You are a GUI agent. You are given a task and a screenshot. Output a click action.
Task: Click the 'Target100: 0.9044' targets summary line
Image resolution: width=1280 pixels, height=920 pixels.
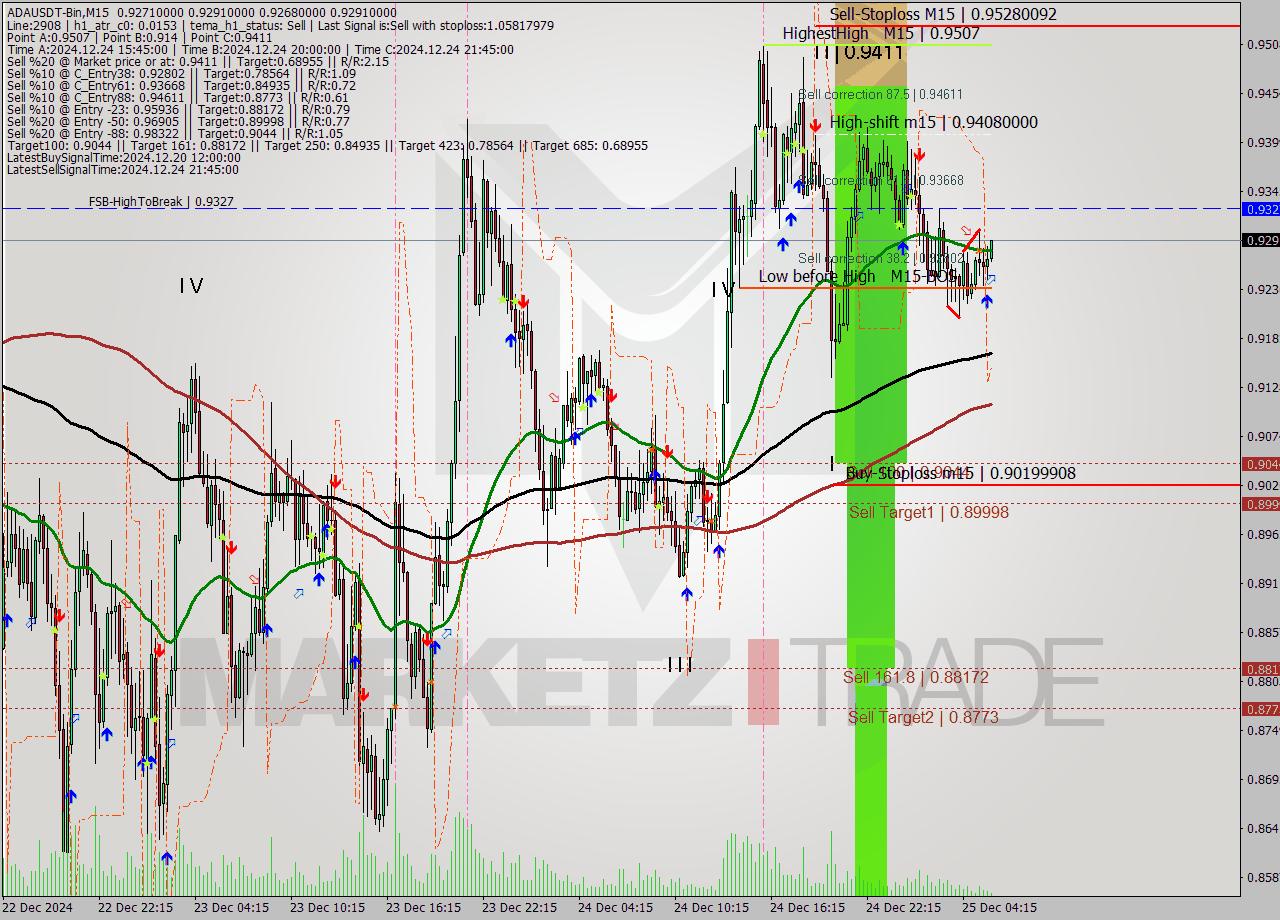[x=327, y=145]
